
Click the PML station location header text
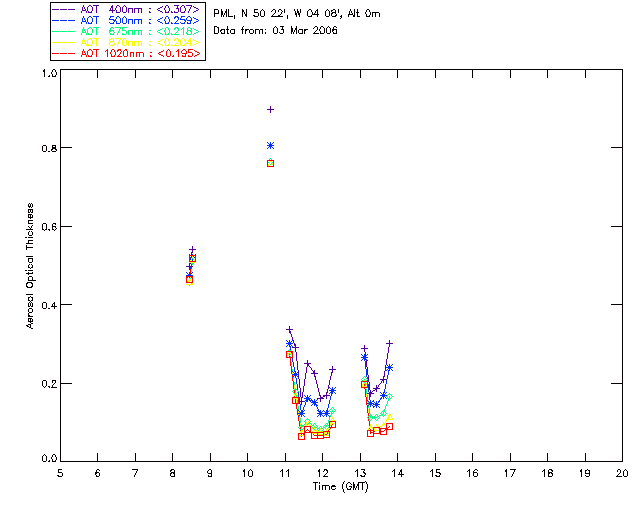(x=297, y=14)
